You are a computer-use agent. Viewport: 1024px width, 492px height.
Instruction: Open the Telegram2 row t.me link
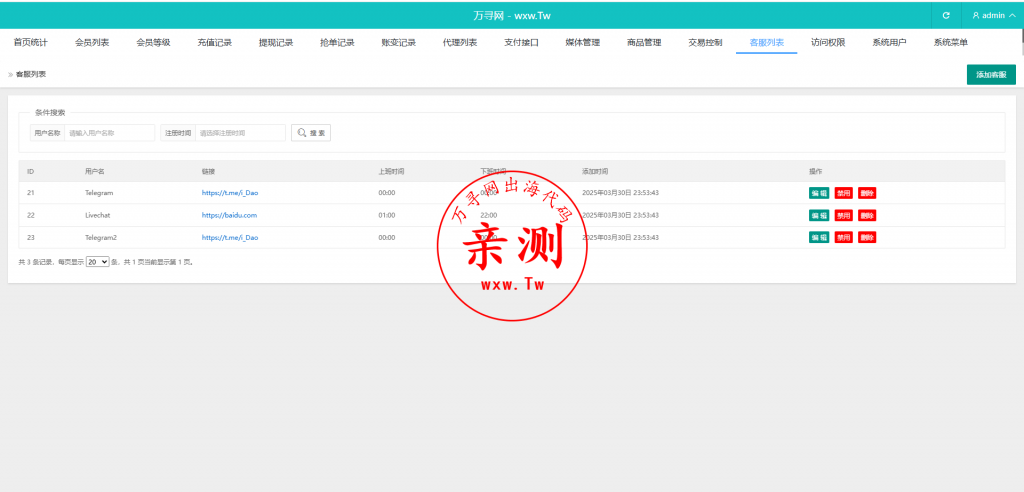pyautogui.click(x=230, y=237)
